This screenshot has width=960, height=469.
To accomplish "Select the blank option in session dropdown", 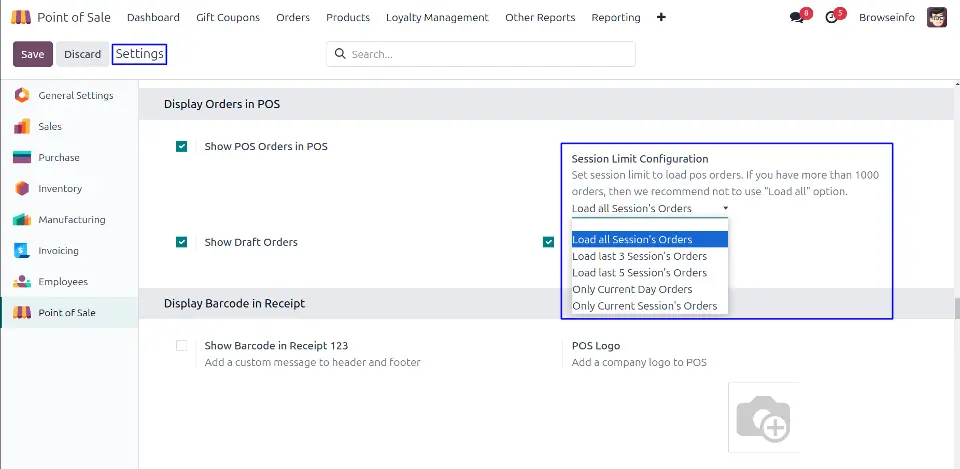I will tap(650, 225).
